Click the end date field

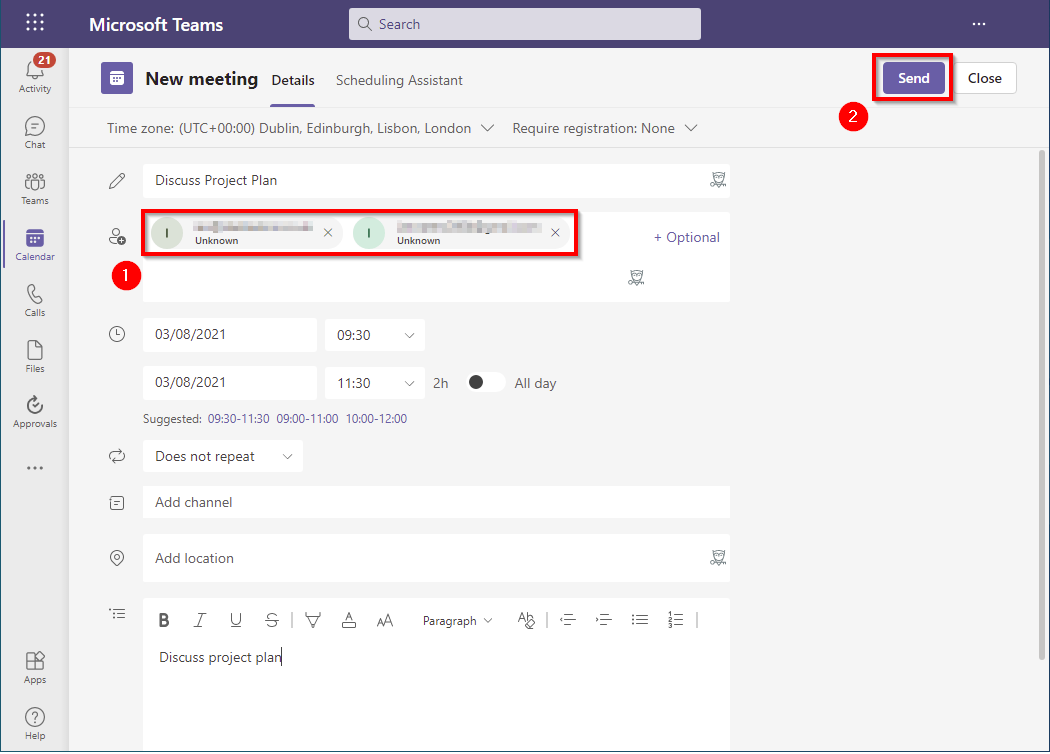point(230,383)
